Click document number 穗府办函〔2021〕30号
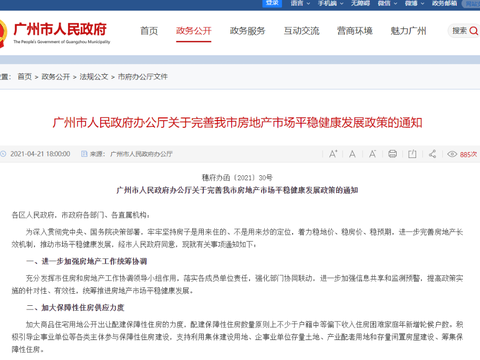The height and width of the screenshot is (360, 480). point(237,177)
